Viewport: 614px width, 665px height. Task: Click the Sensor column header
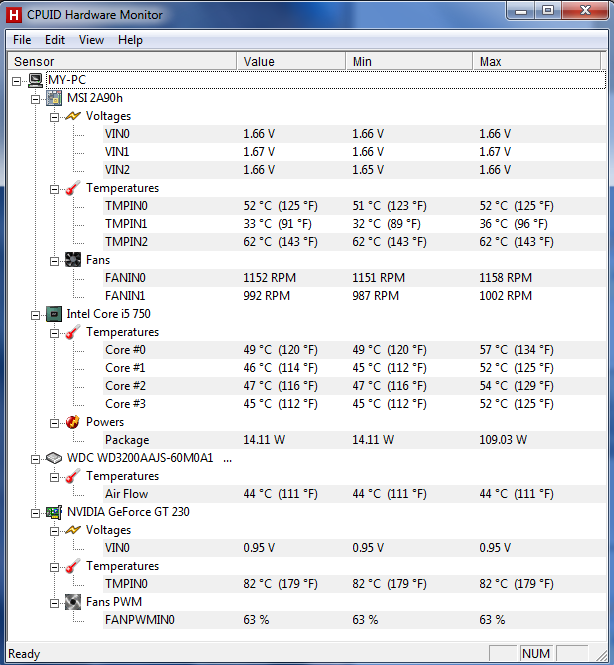click(122, 61)
